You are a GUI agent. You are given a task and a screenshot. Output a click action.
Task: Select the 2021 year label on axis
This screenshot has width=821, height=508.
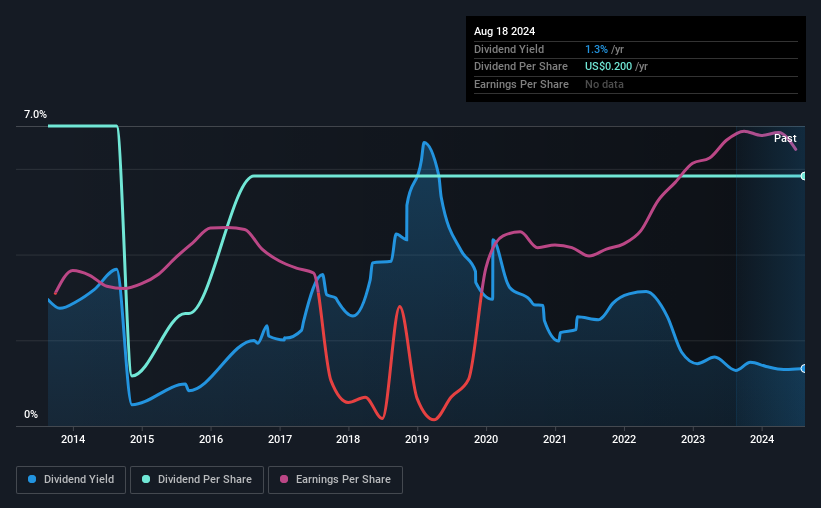tap(555, 438)
